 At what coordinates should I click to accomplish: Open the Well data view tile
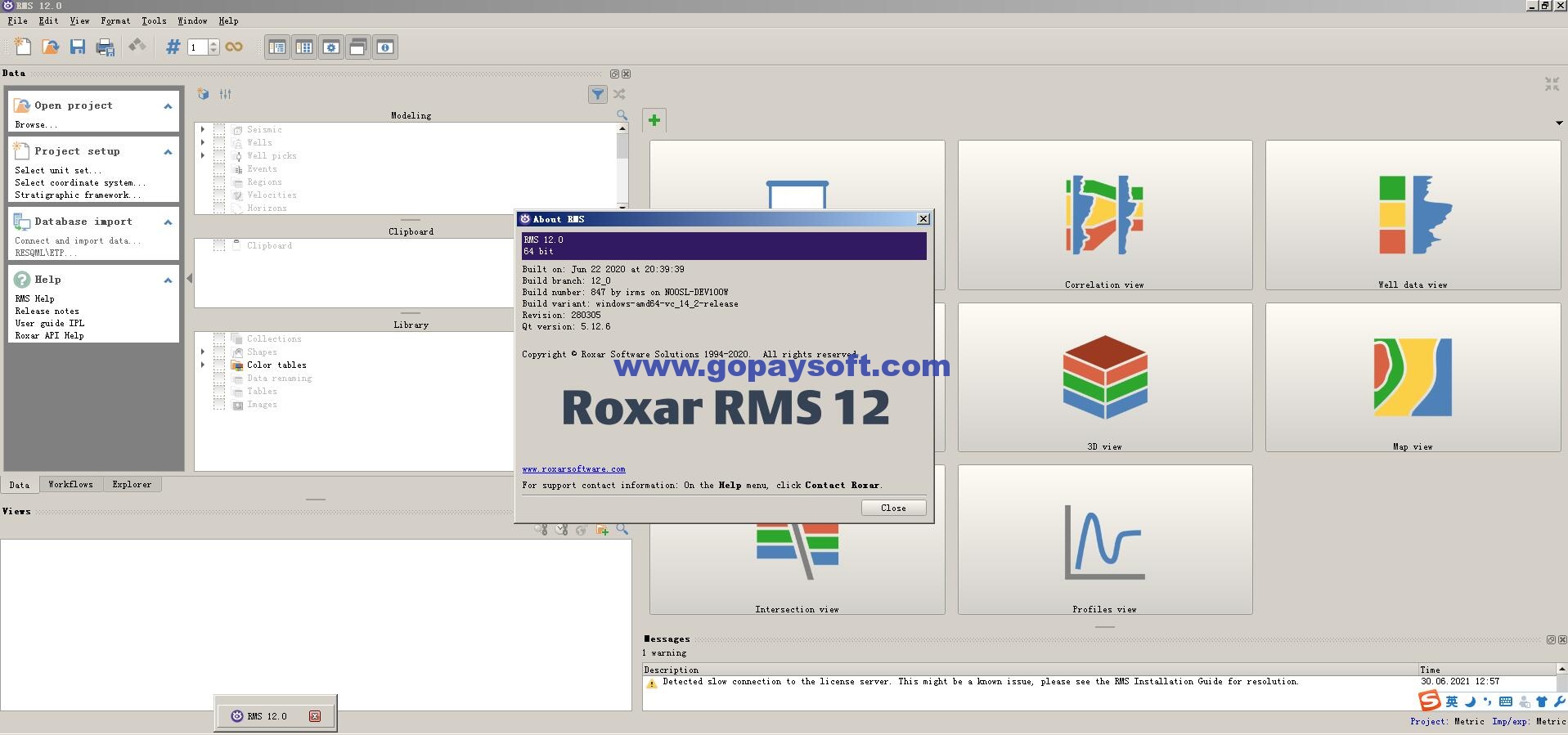pyautogui.click(x=1413, y=215)
